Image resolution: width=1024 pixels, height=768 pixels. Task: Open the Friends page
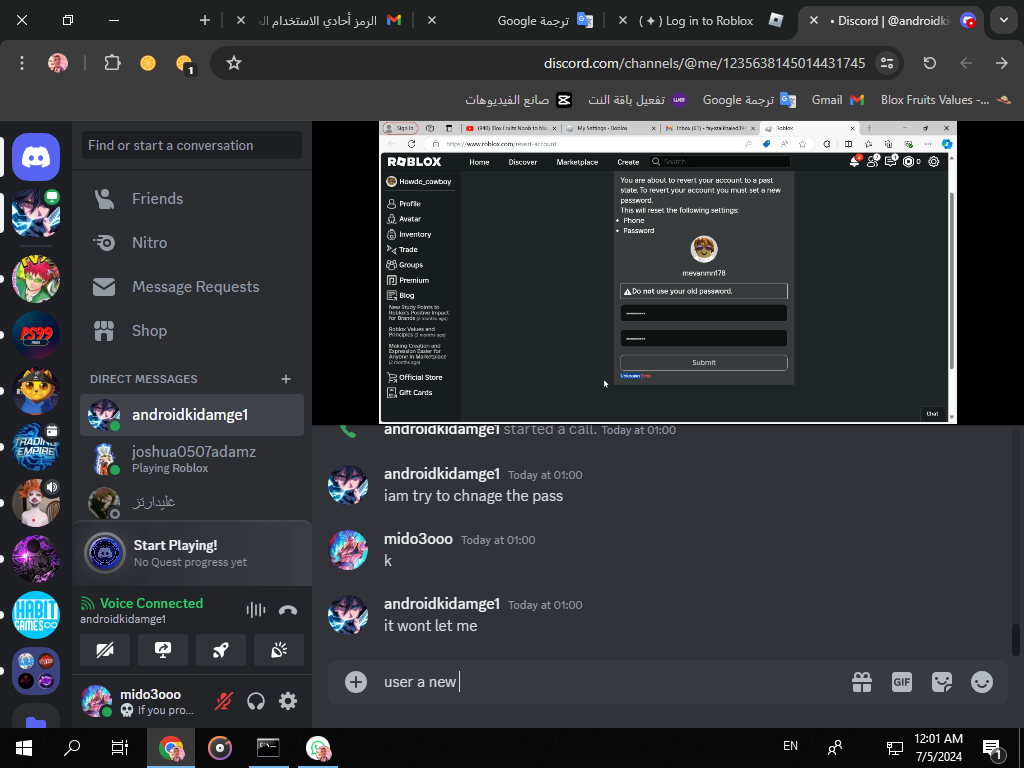pyautogui.click(x=192, y=199)
